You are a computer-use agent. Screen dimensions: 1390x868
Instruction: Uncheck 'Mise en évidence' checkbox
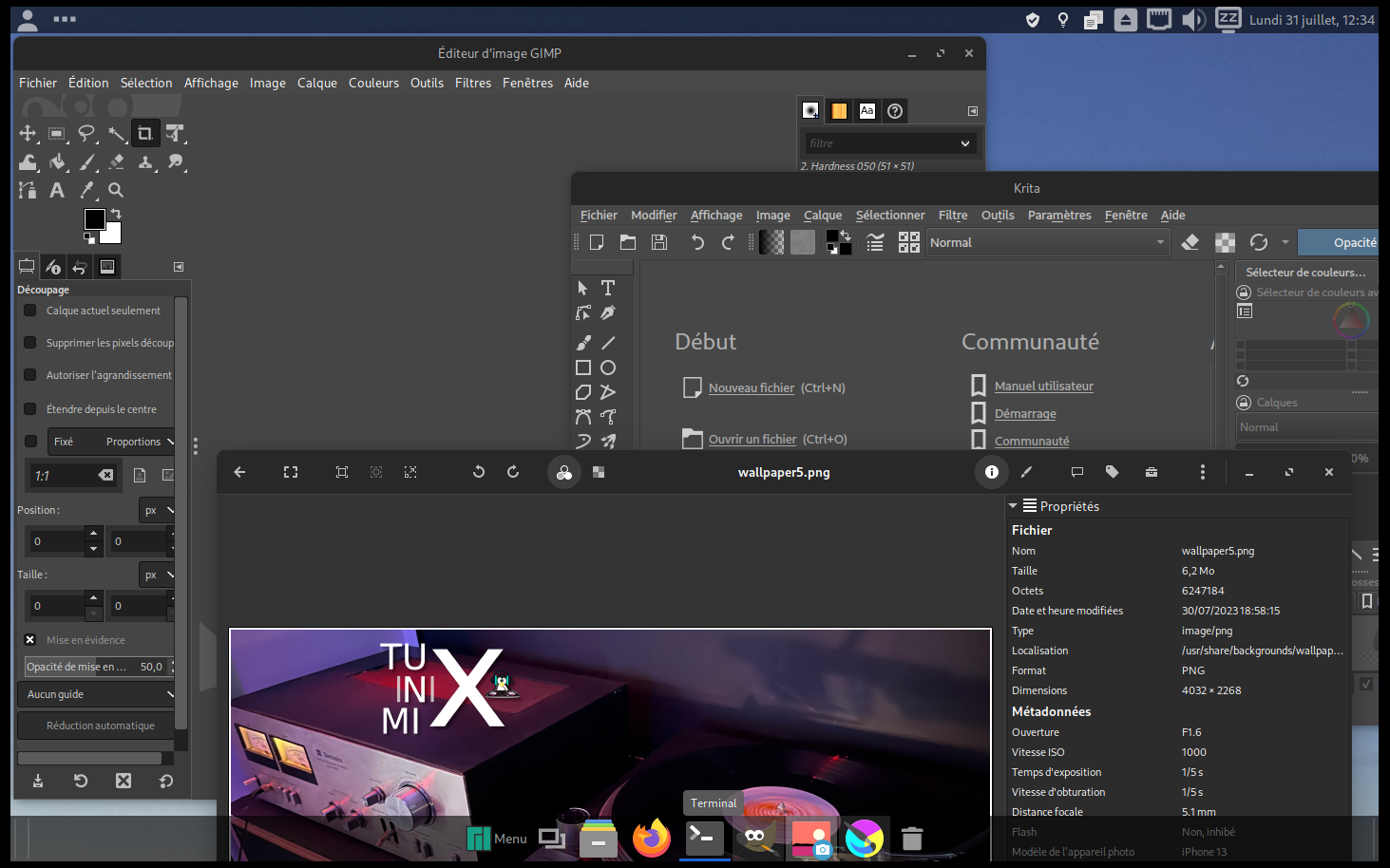pyautogui.click(x=30, y=640)
